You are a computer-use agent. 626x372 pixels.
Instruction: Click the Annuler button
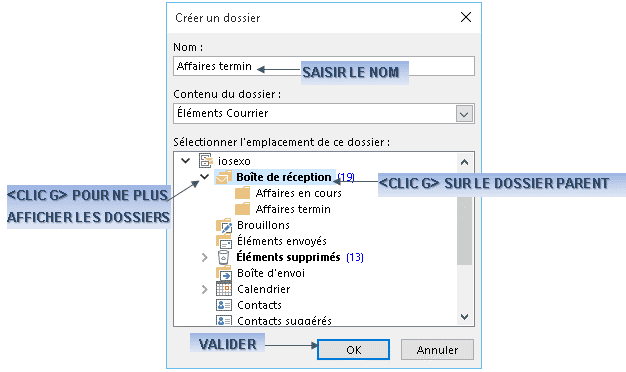[x=437, y=350]
